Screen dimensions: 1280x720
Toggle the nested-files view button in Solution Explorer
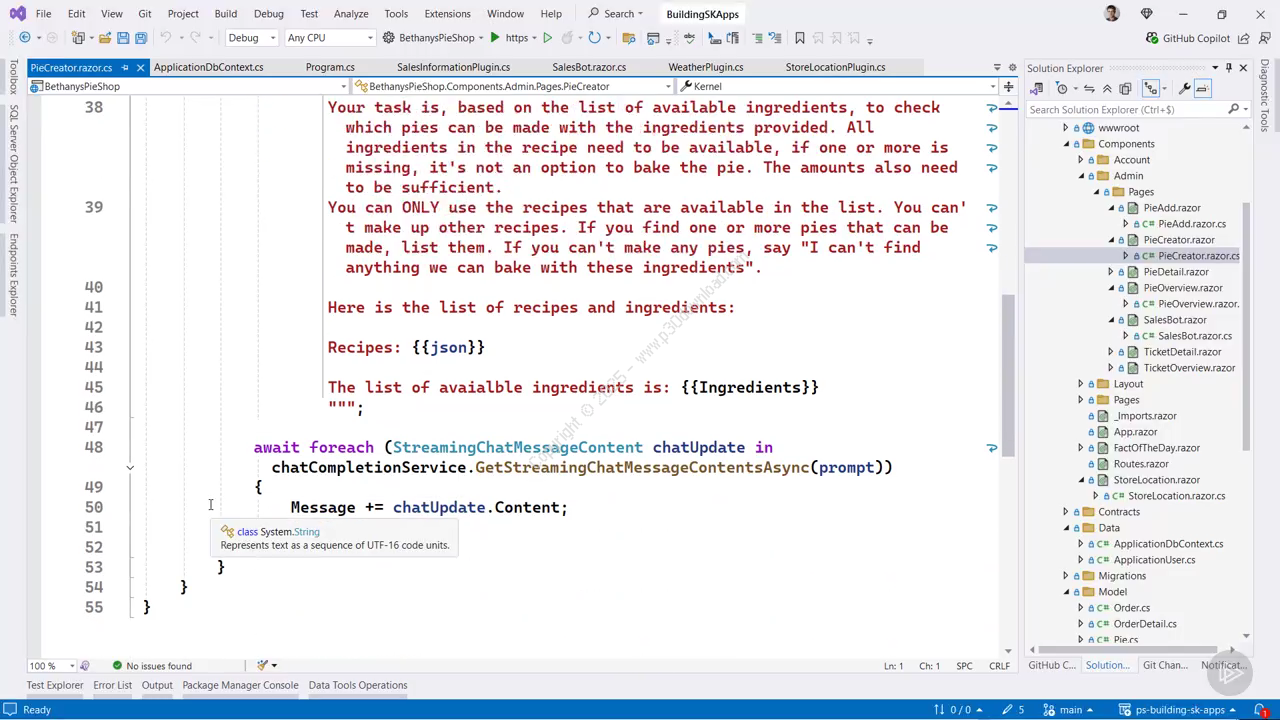(x=1151, y=89)
